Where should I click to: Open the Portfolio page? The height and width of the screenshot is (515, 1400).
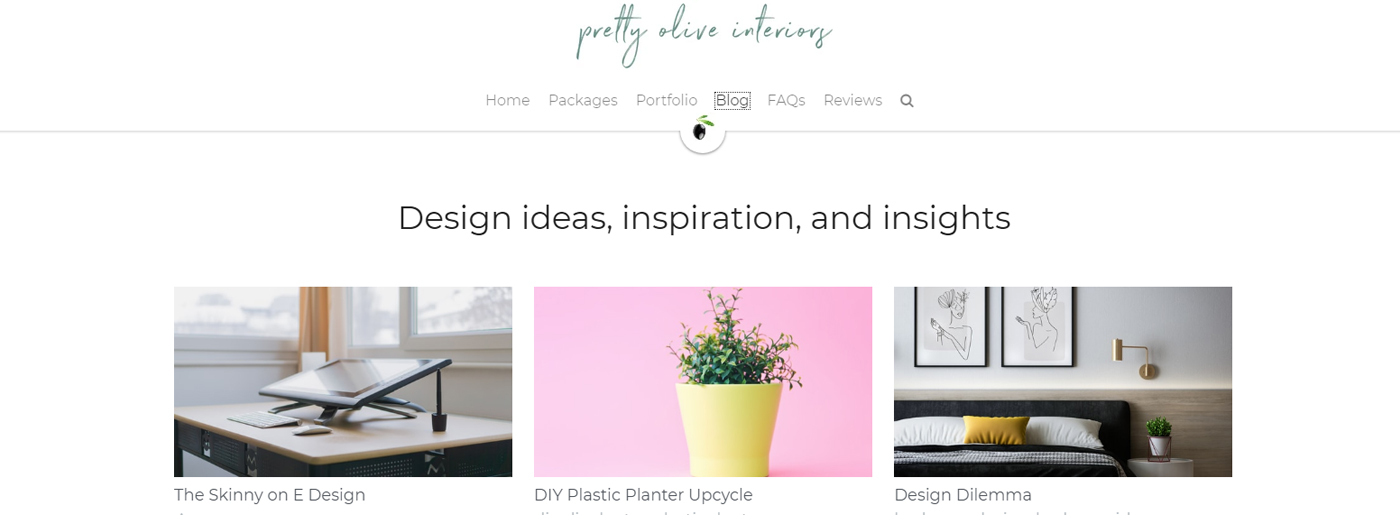pyautogui.click(x=667, y=101)
